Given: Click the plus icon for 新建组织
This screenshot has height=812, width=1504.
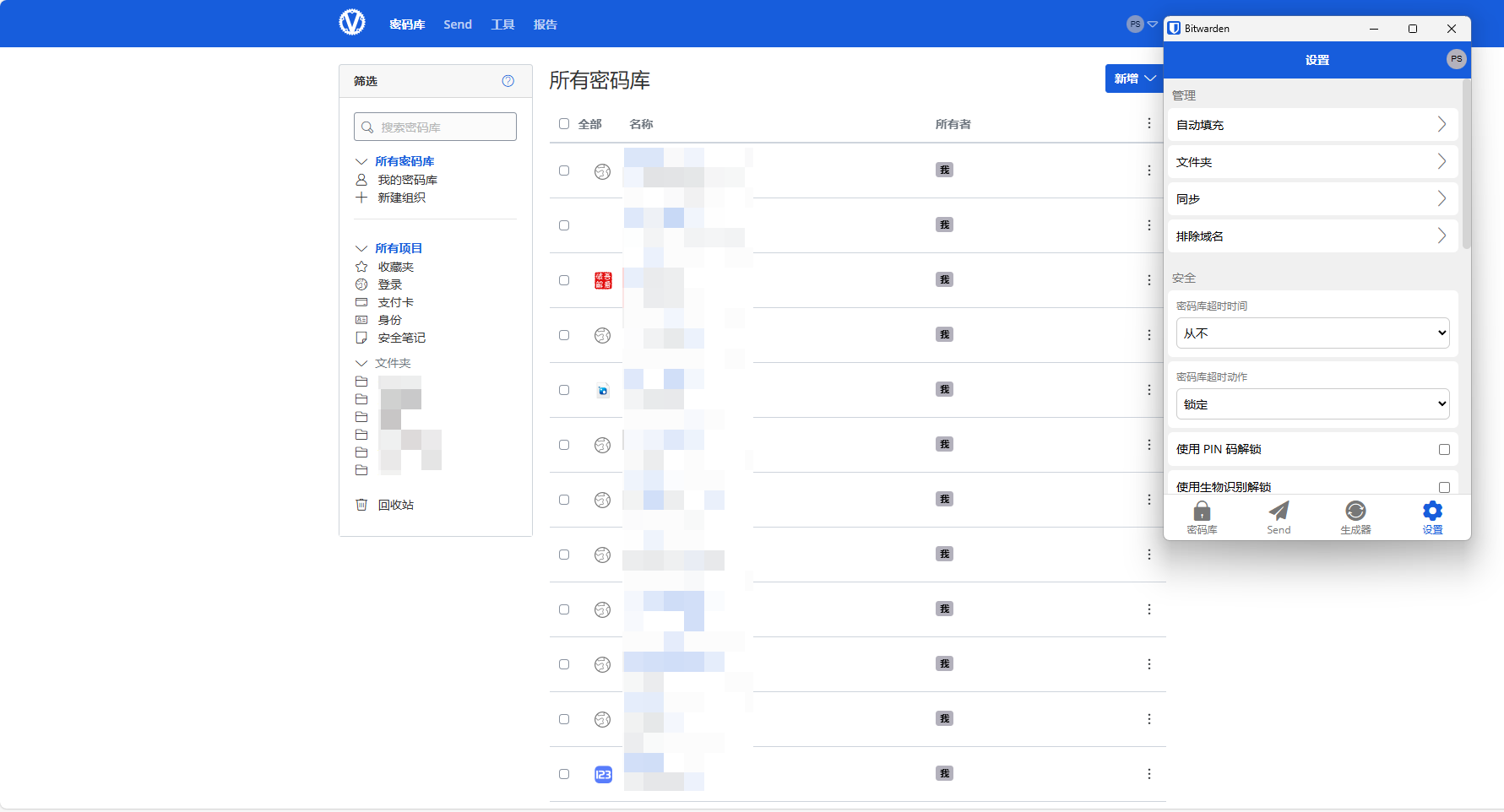Looking at the screenshot, I should [361, 198].
